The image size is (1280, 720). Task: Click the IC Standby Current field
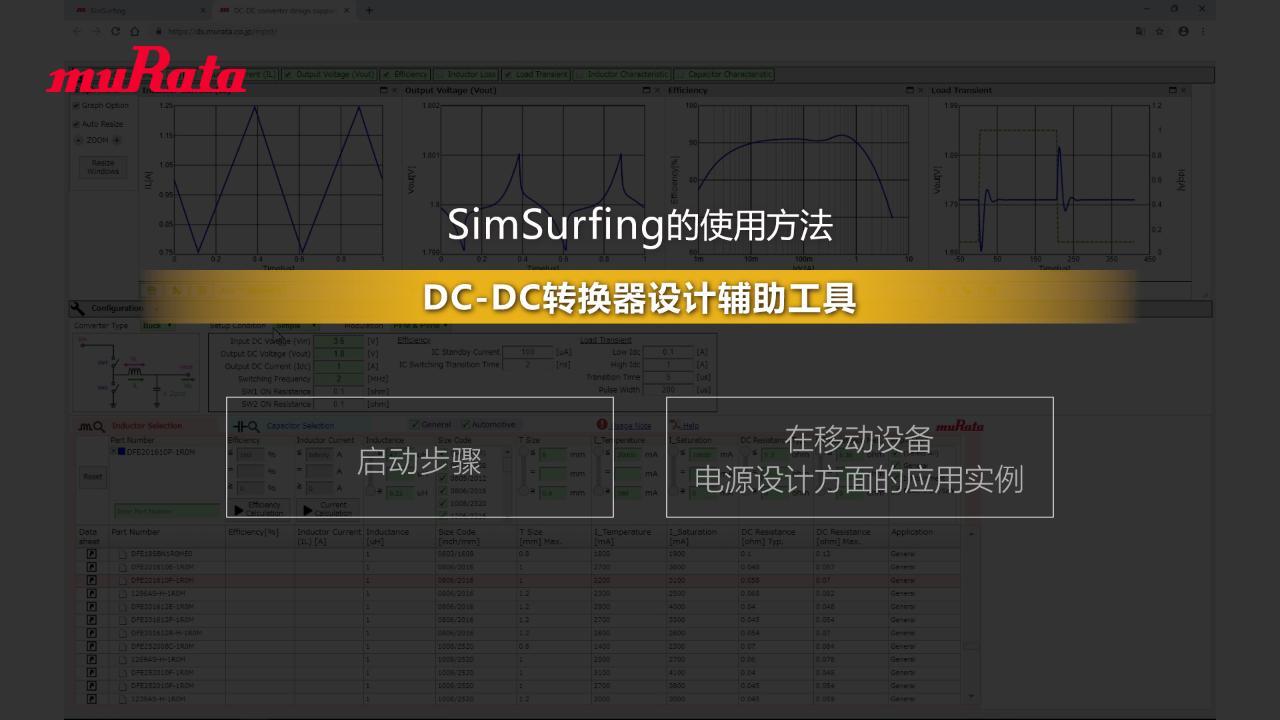pos(526,352)
